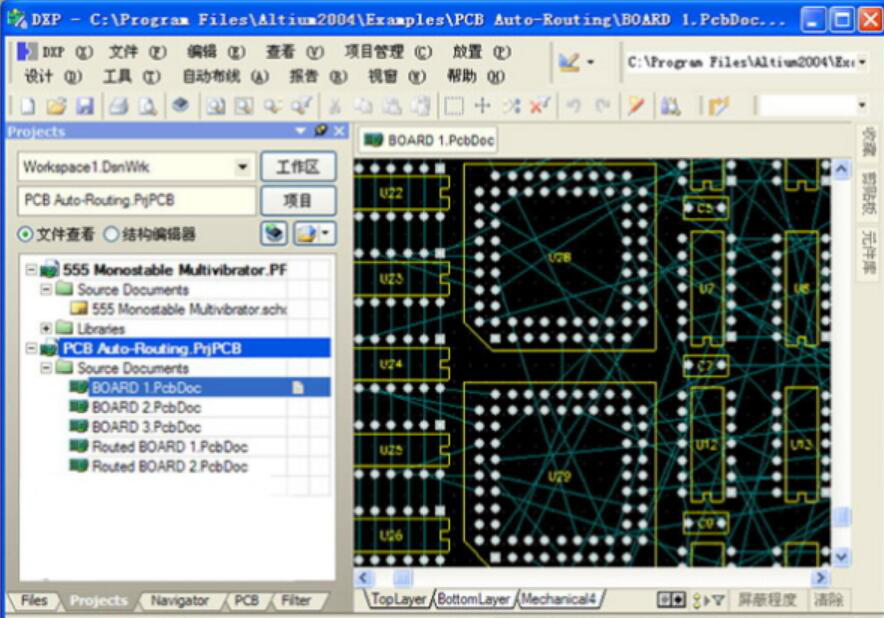Click the vertical scrollbar thumb beside PCB view
884x618 pixels.
pyautogui.click(x=841, y=517)
